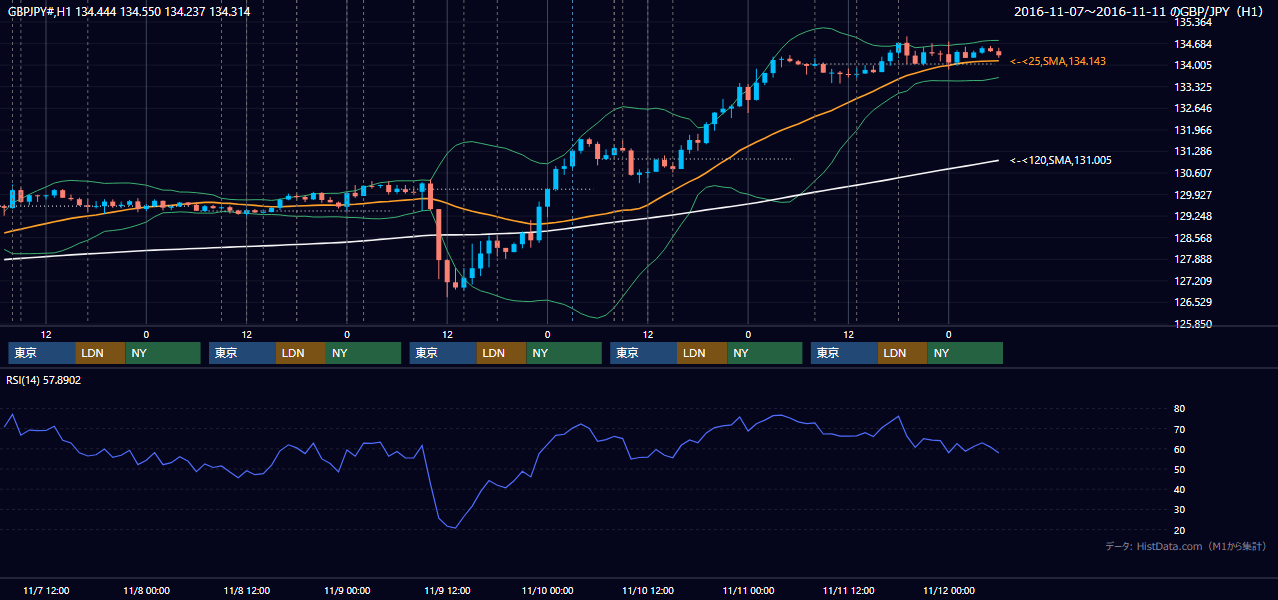
Task: Select the 120 SMA label reading 131.005
Action: (x=1061, y=160)
